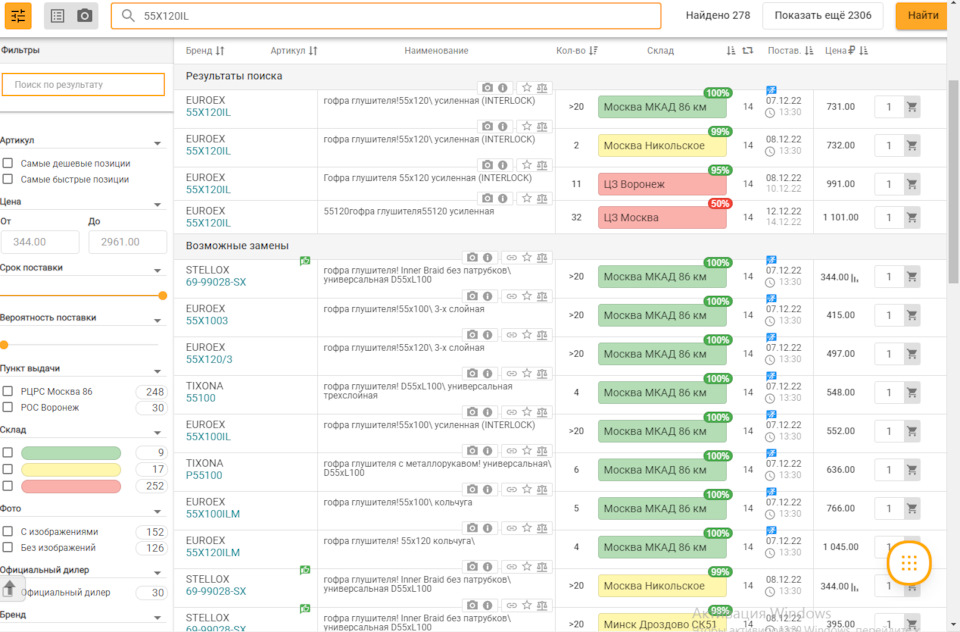Image resolution: width=960 pixels, height=632 pixels.
Task: Click the 'Поиск по результату' search field
Action: point(83,85)
